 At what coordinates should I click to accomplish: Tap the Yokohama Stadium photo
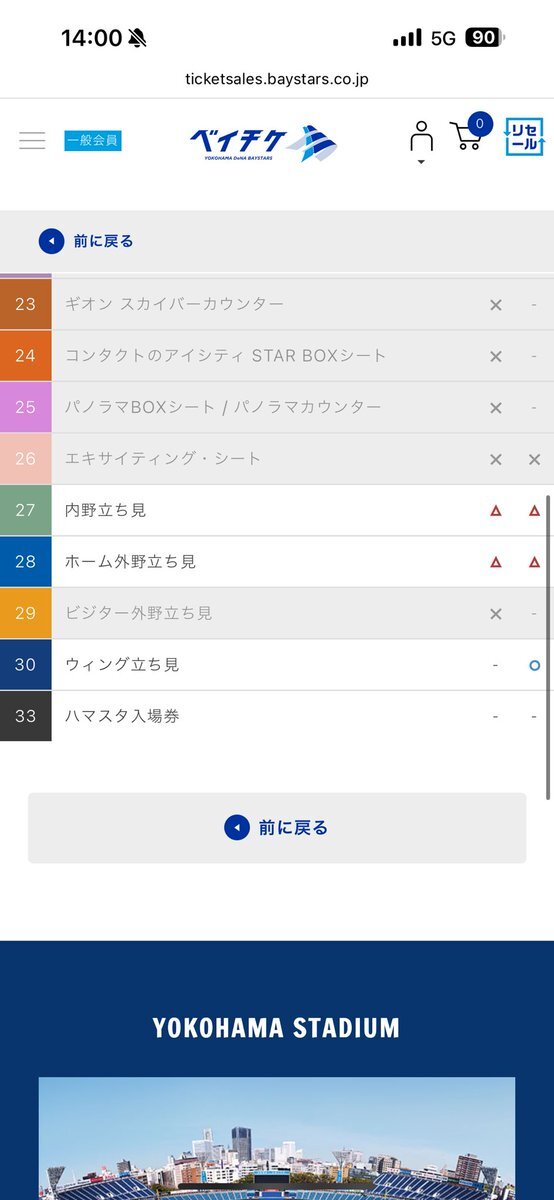pos(277,1138)
